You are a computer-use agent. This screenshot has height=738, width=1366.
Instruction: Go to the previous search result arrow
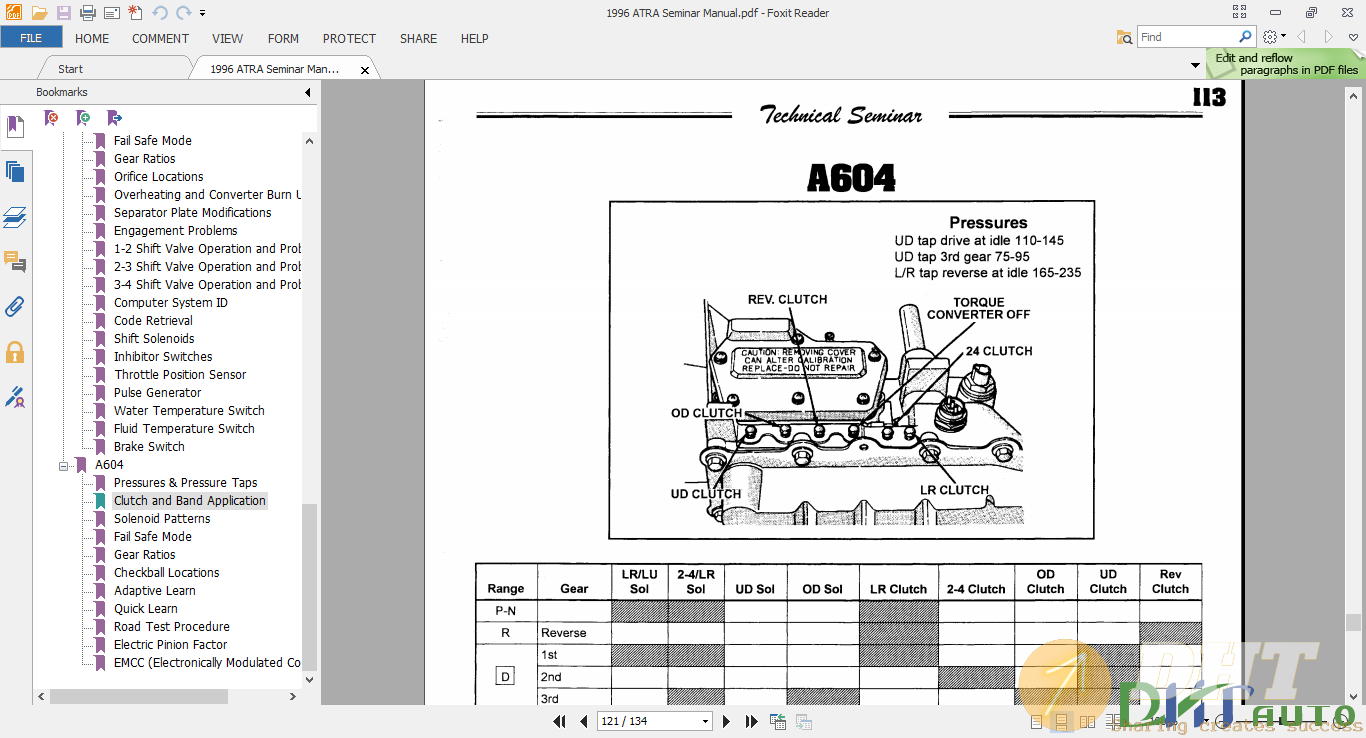pos(1302,37)
